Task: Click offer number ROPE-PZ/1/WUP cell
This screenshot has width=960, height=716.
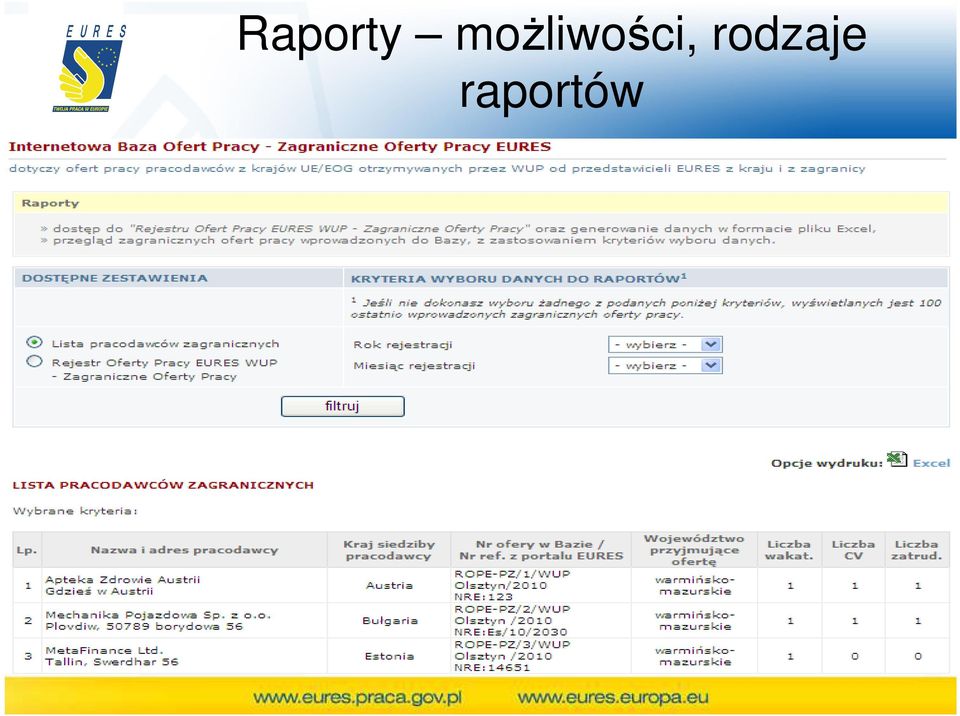Action: coord(541,586)
